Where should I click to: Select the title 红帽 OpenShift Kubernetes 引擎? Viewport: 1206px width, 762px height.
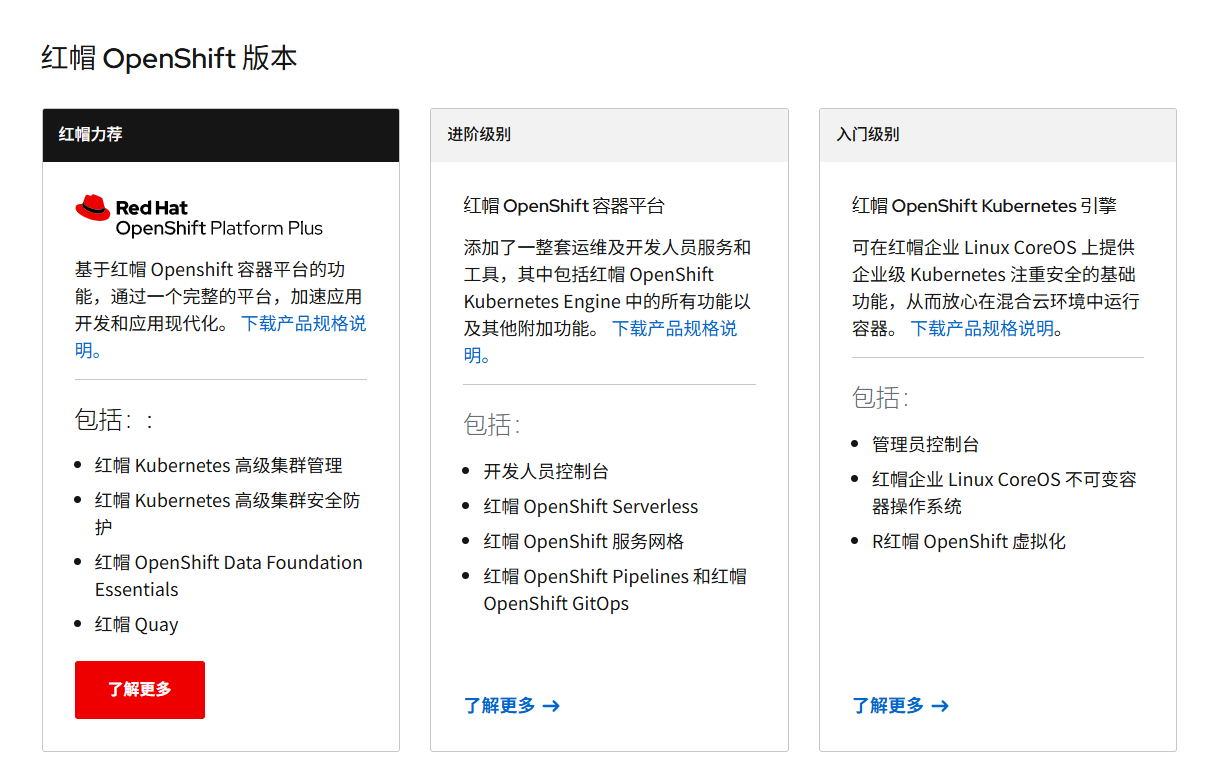(984, 206)
